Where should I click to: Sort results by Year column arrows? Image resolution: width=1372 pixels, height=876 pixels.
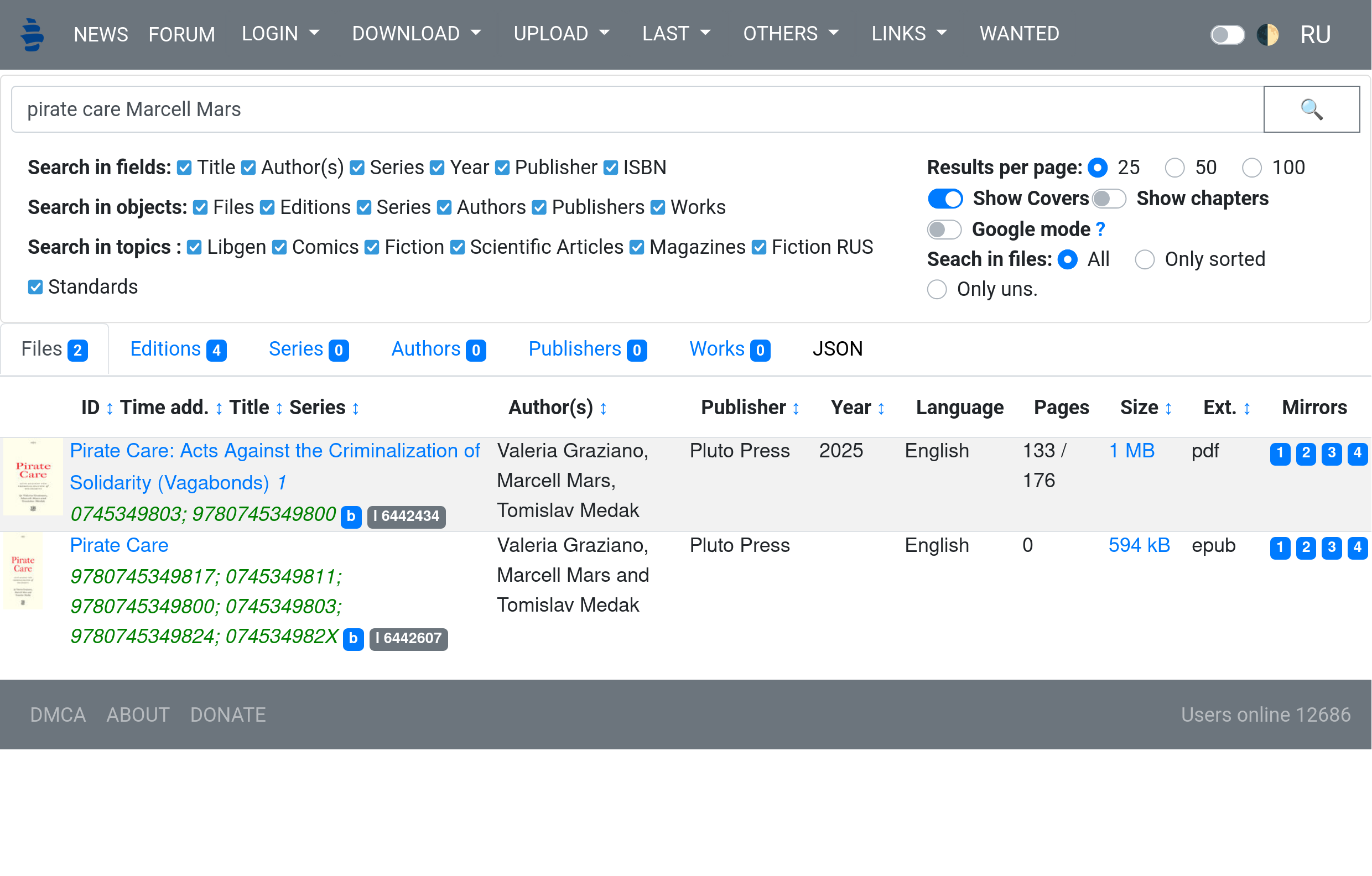coord(881,408)
